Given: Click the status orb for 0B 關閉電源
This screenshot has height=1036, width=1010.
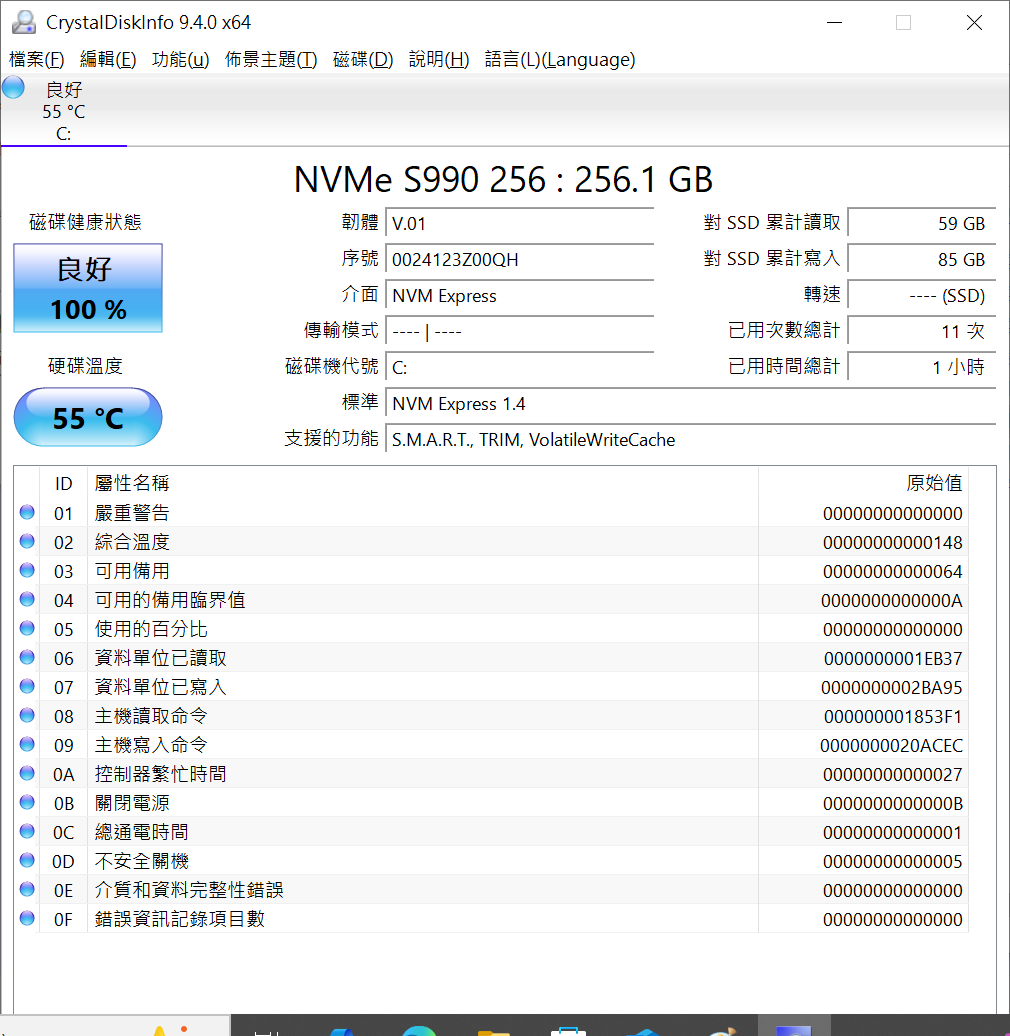Looking at the screenshot, I should click(x=27, y=803).
